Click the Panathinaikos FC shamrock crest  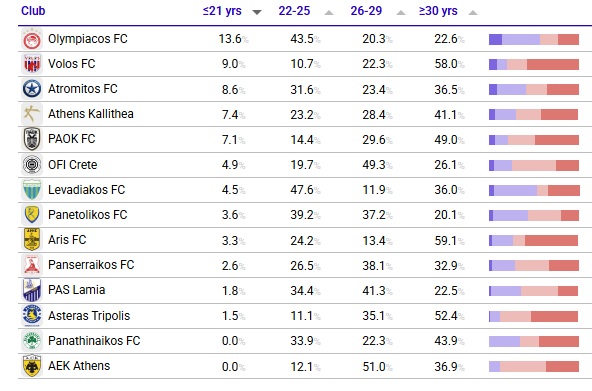32,341
